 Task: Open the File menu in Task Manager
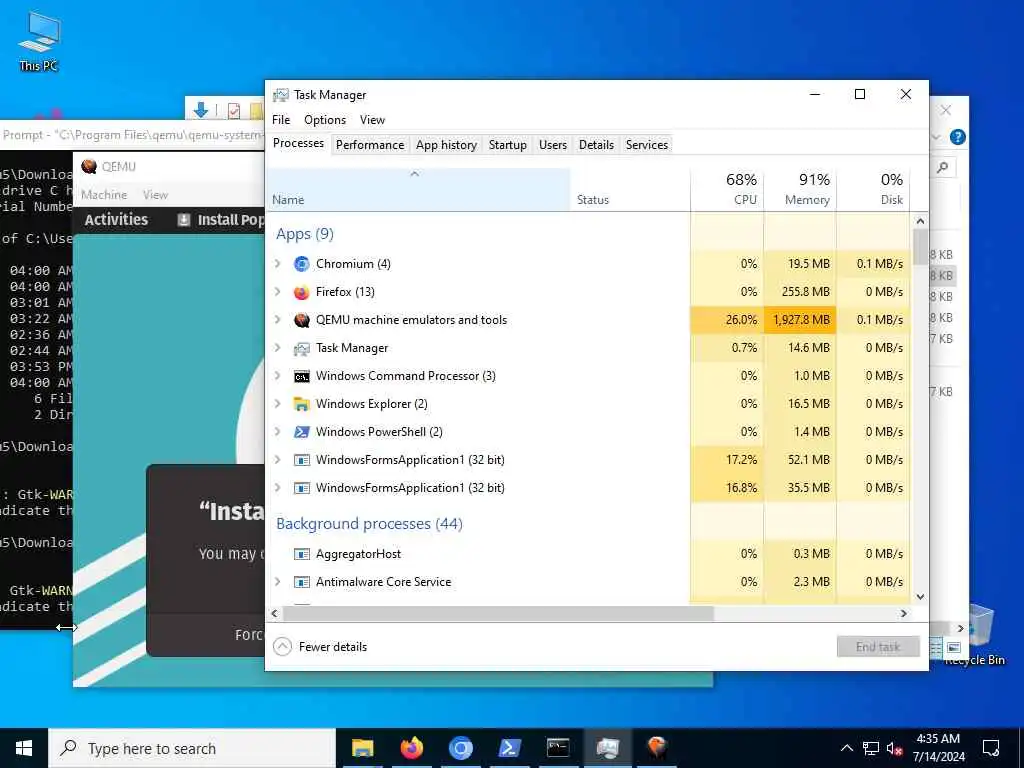pos(281,120)
